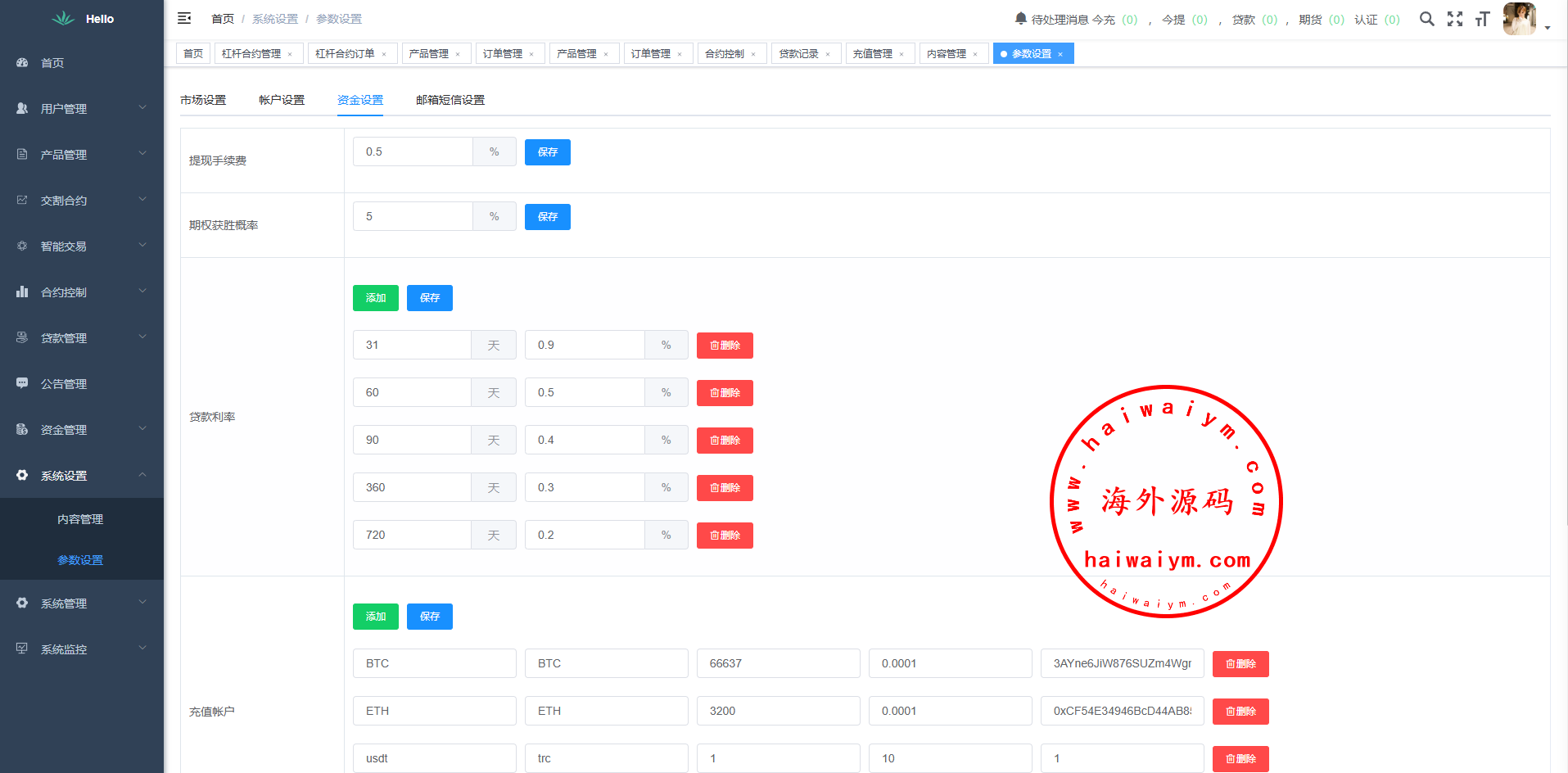Save the 充值帐户 settings

pos(430,617)
